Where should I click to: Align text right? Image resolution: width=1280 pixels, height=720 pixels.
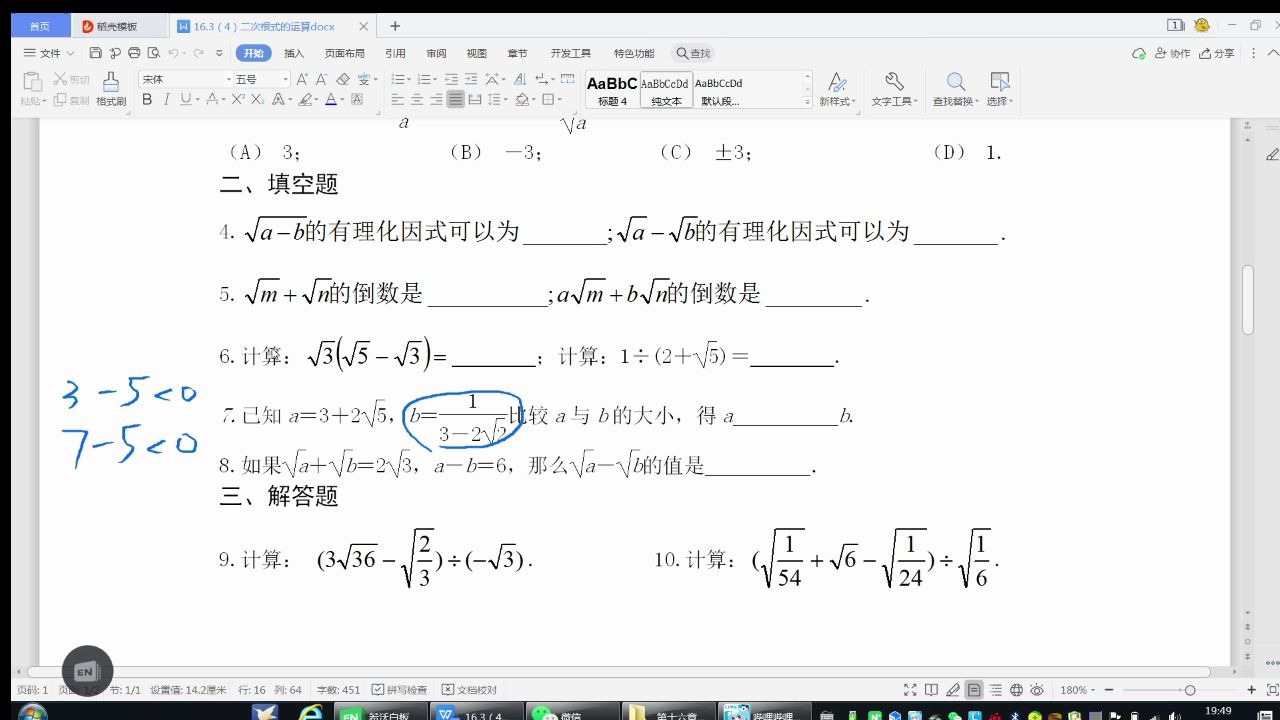coord(436,99)
